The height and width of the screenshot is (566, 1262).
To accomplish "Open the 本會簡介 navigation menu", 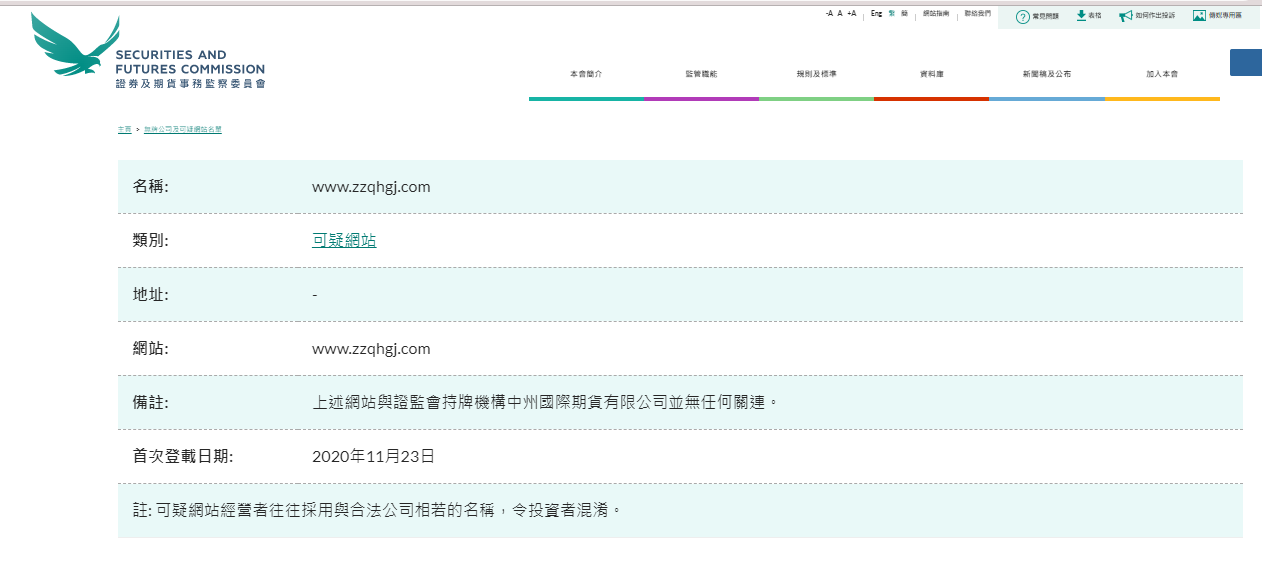I will coord(586,75).
